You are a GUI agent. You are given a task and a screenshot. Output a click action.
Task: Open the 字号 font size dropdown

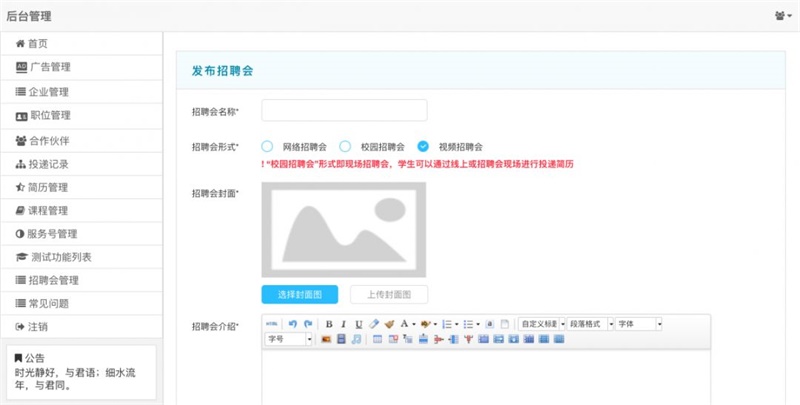[x=290, y=340]
